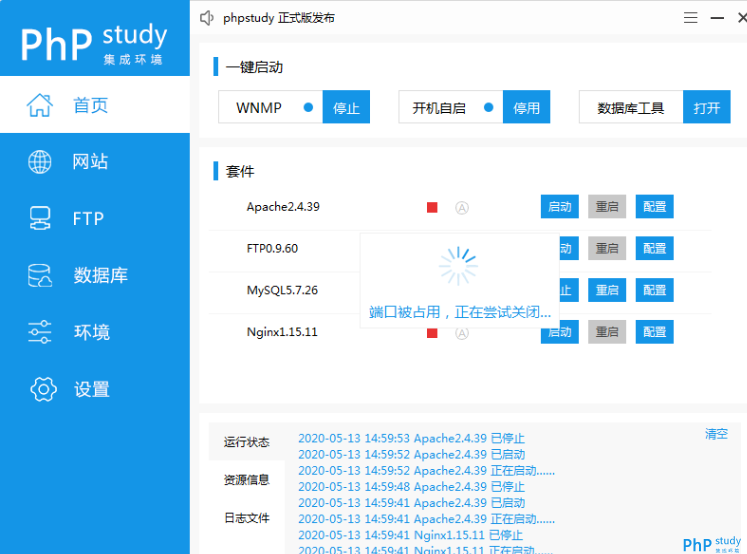Click the globe website icon

pos(40,161)
